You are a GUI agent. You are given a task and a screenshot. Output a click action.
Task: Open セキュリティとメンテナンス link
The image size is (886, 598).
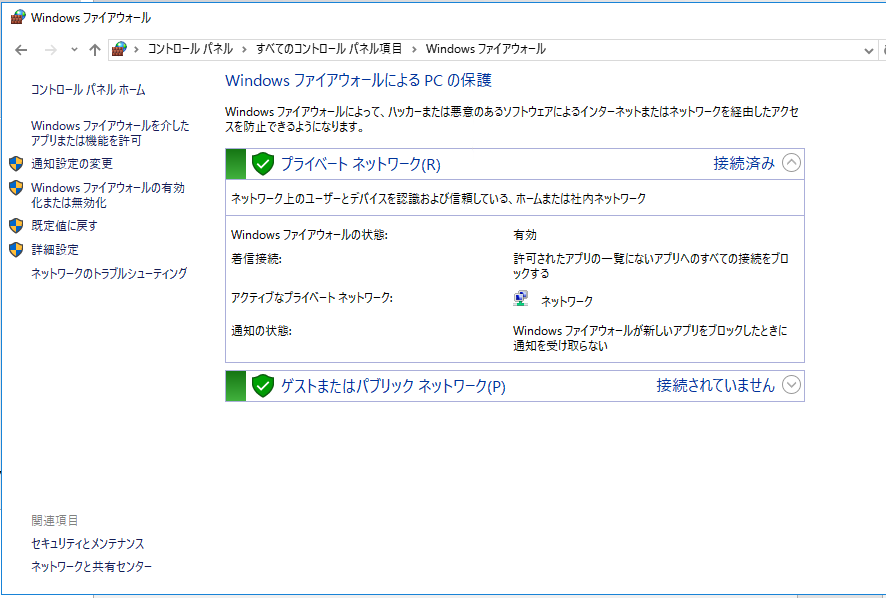tap(88, 544)
